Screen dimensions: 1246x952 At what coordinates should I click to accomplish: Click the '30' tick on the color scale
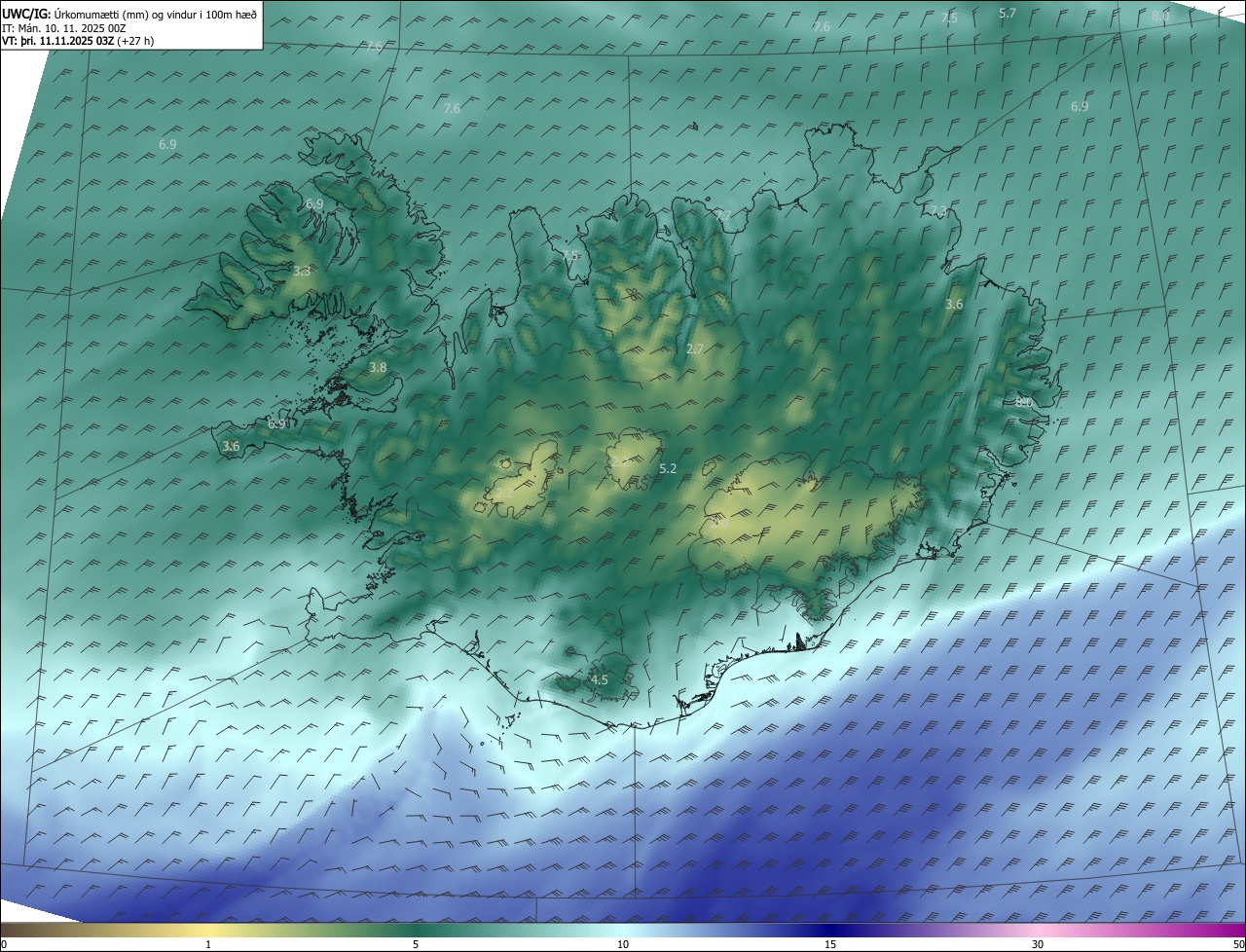pyautogui.click(x=1038, y=945)
